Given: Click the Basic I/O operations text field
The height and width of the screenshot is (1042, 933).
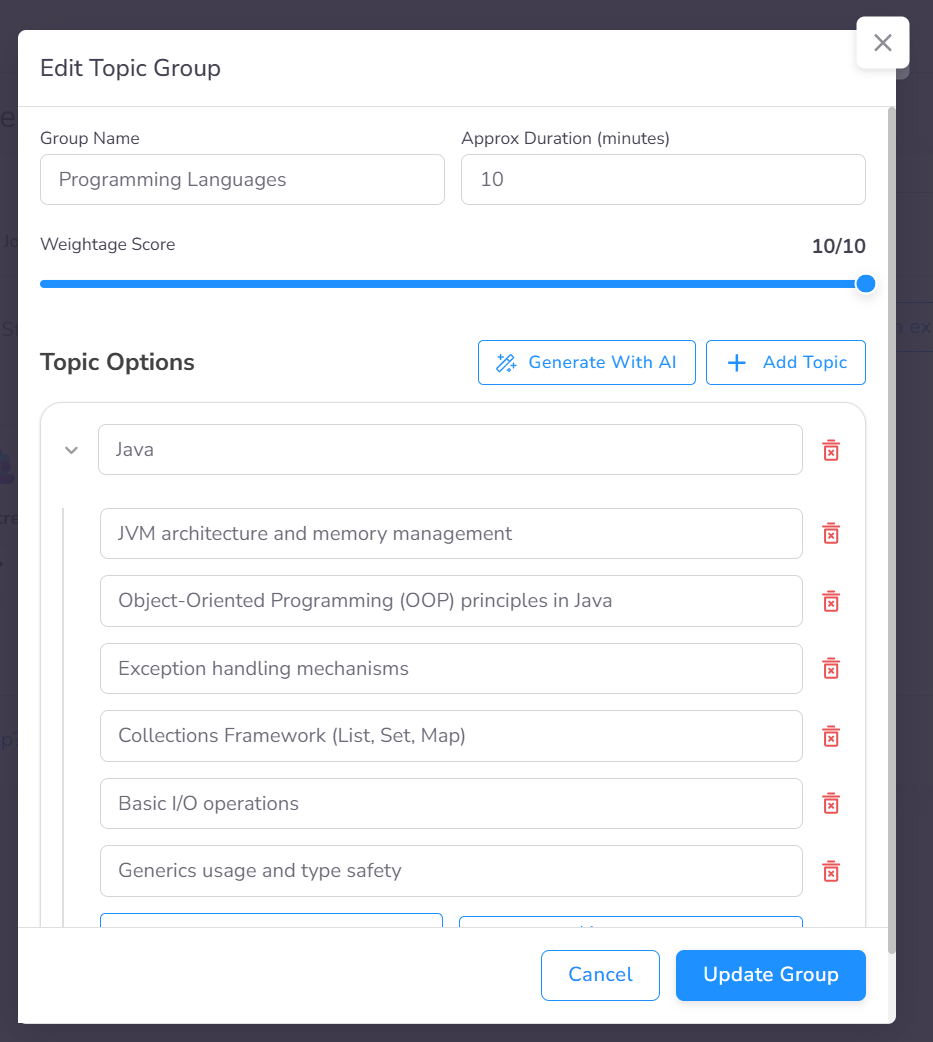Looking at the screenshot, I should [450, 803].
